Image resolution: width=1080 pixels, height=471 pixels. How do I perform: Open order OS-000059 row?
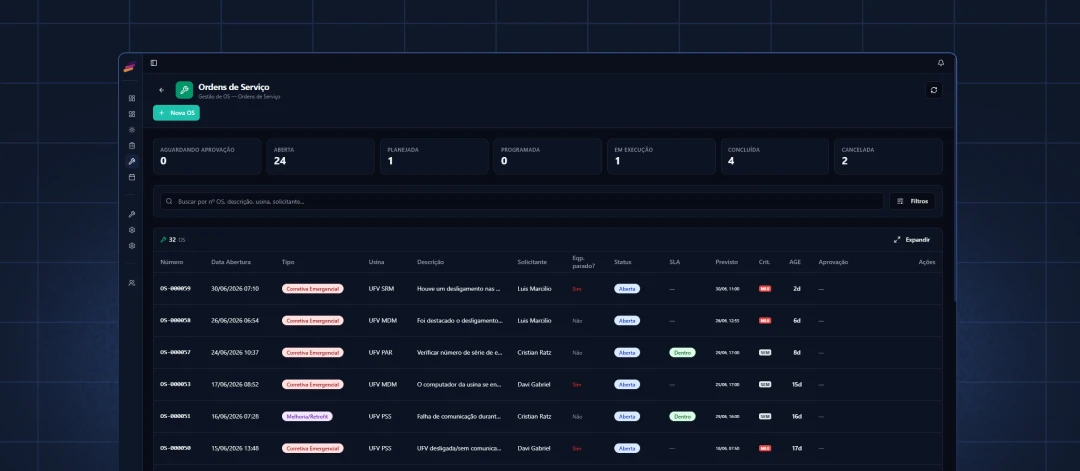pyautogui.click(x=547, y=289)
